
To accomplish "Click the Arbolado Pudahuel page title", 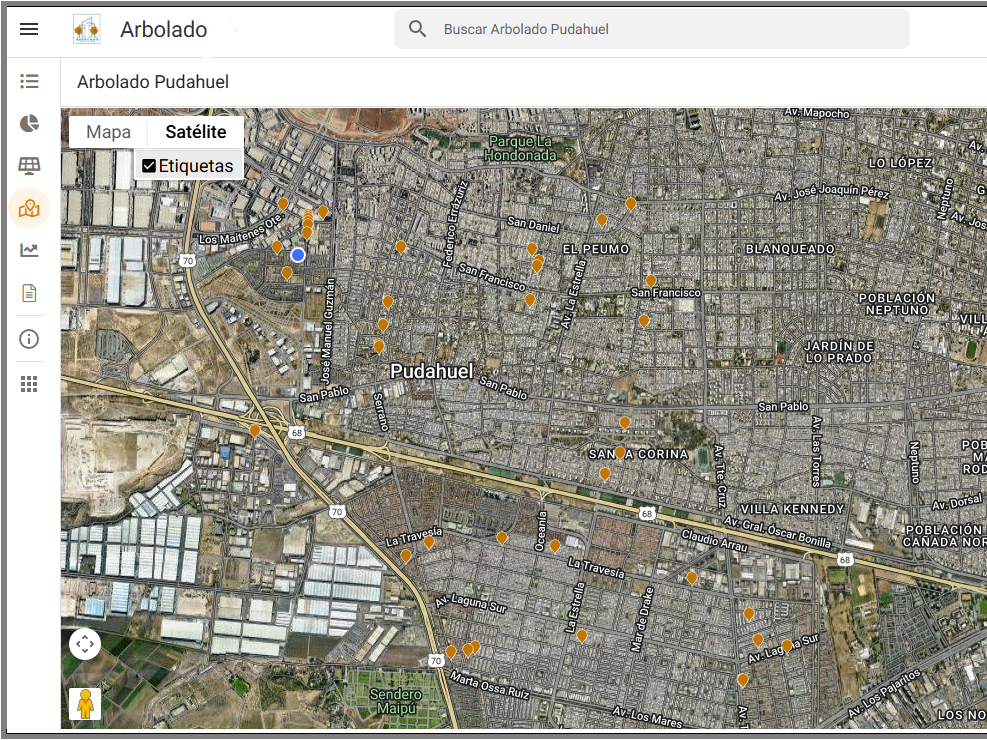I will tap(153, 82).
